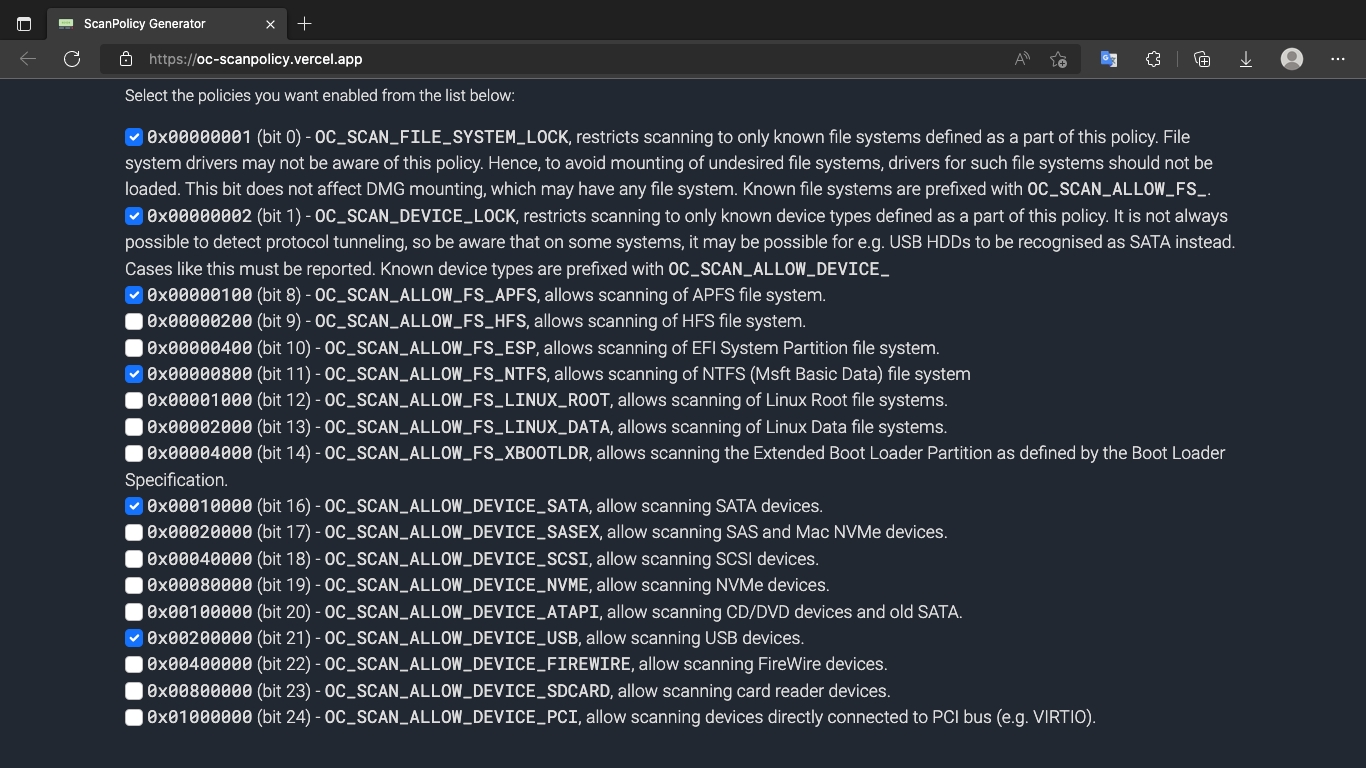
Task: Enable OC_SCAN_ALLOW_DEVICE_PCI checkbox
Action: pos(134,717)
